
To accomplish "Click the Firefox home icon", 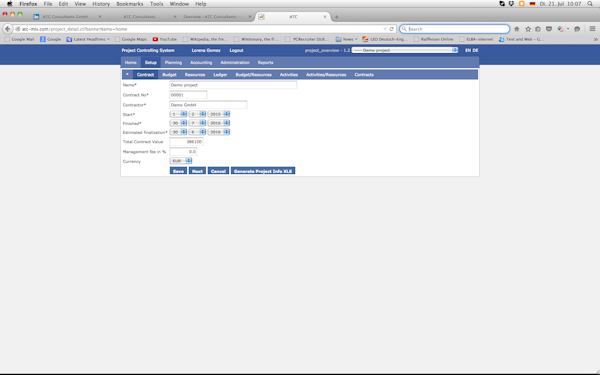I will tap(517, 29).
